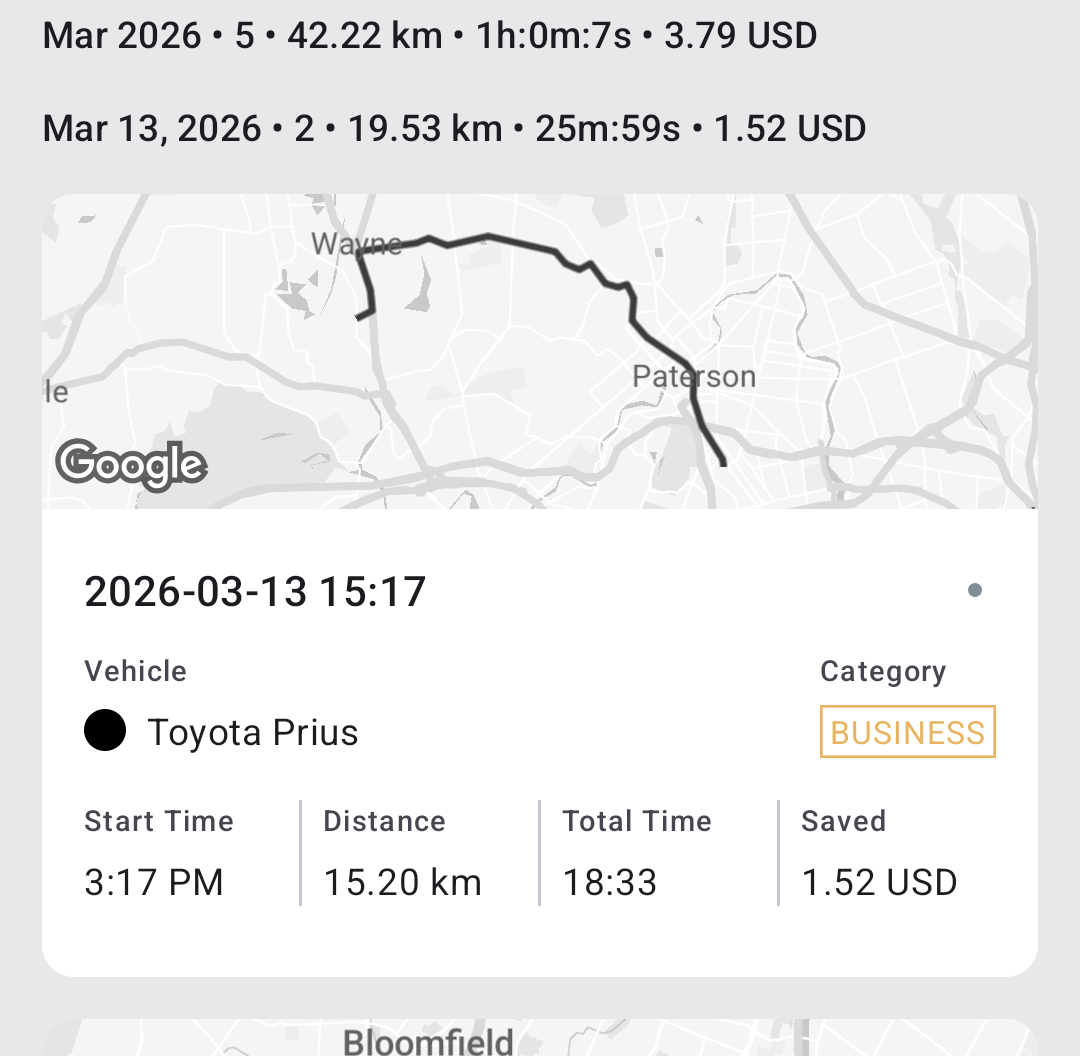The width and height of the screenshot is (1080, 1056).
Task: Select the Toyota Prius vehicle name
Action: click(x=253, y=731)
